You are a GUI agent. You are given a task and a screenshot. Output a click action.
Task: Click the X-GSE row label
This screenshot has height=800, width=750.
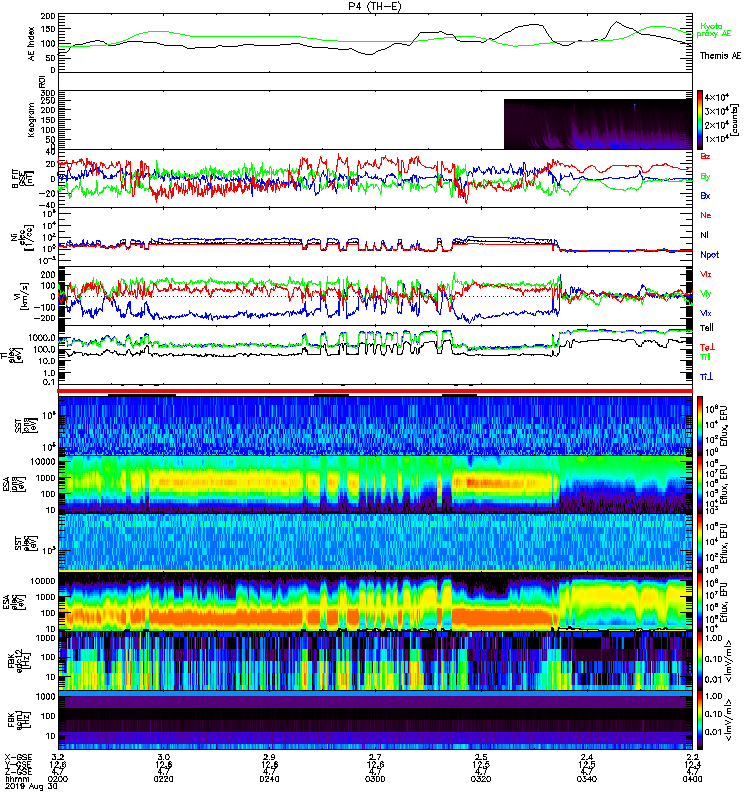18,757
